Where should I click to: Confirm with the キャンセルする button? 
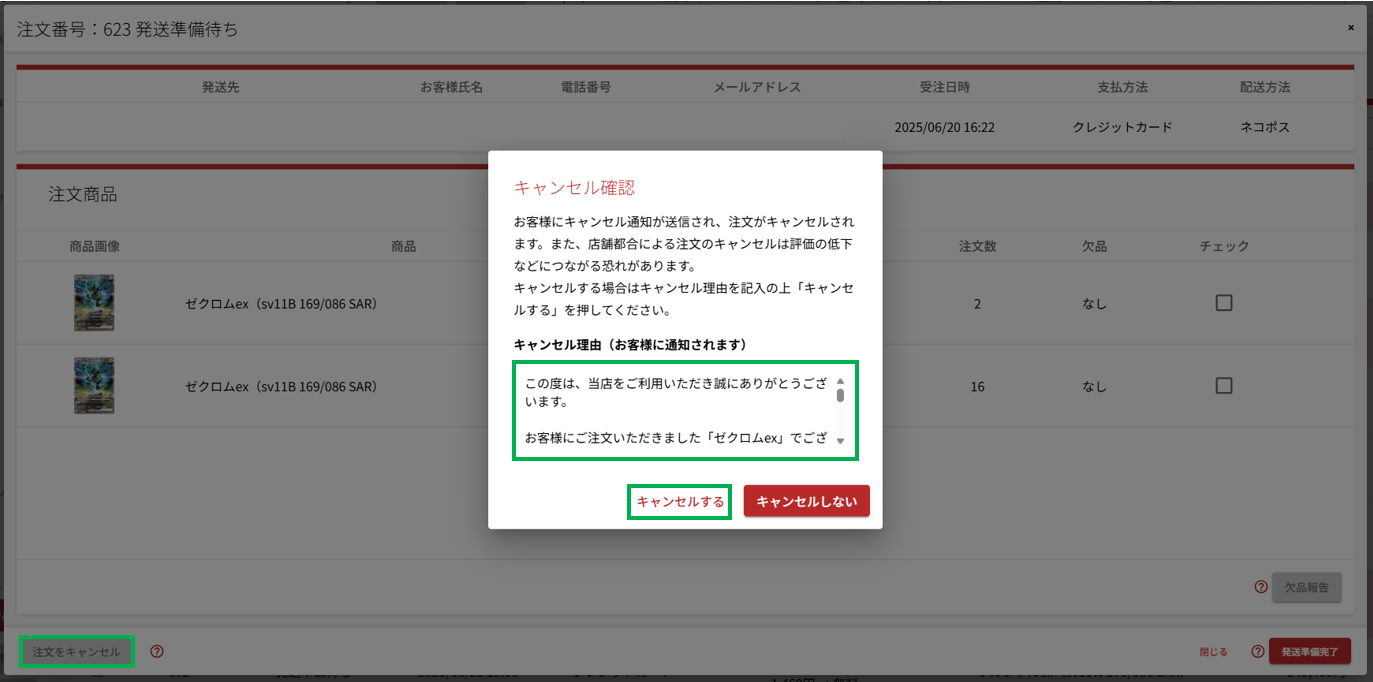pos(680,502)
